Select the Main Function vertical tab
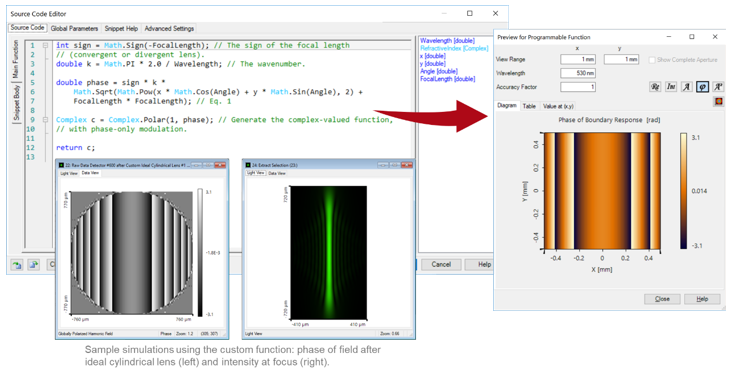The height and width of the screenshot is (373, 730). tap(16, 59)
